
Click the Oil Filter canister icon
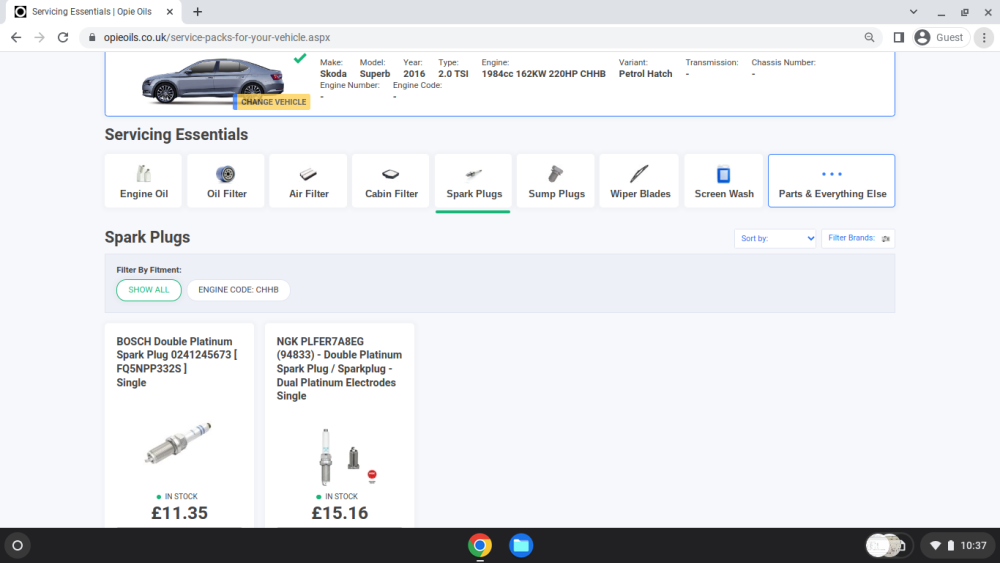(x=225, y=173)
